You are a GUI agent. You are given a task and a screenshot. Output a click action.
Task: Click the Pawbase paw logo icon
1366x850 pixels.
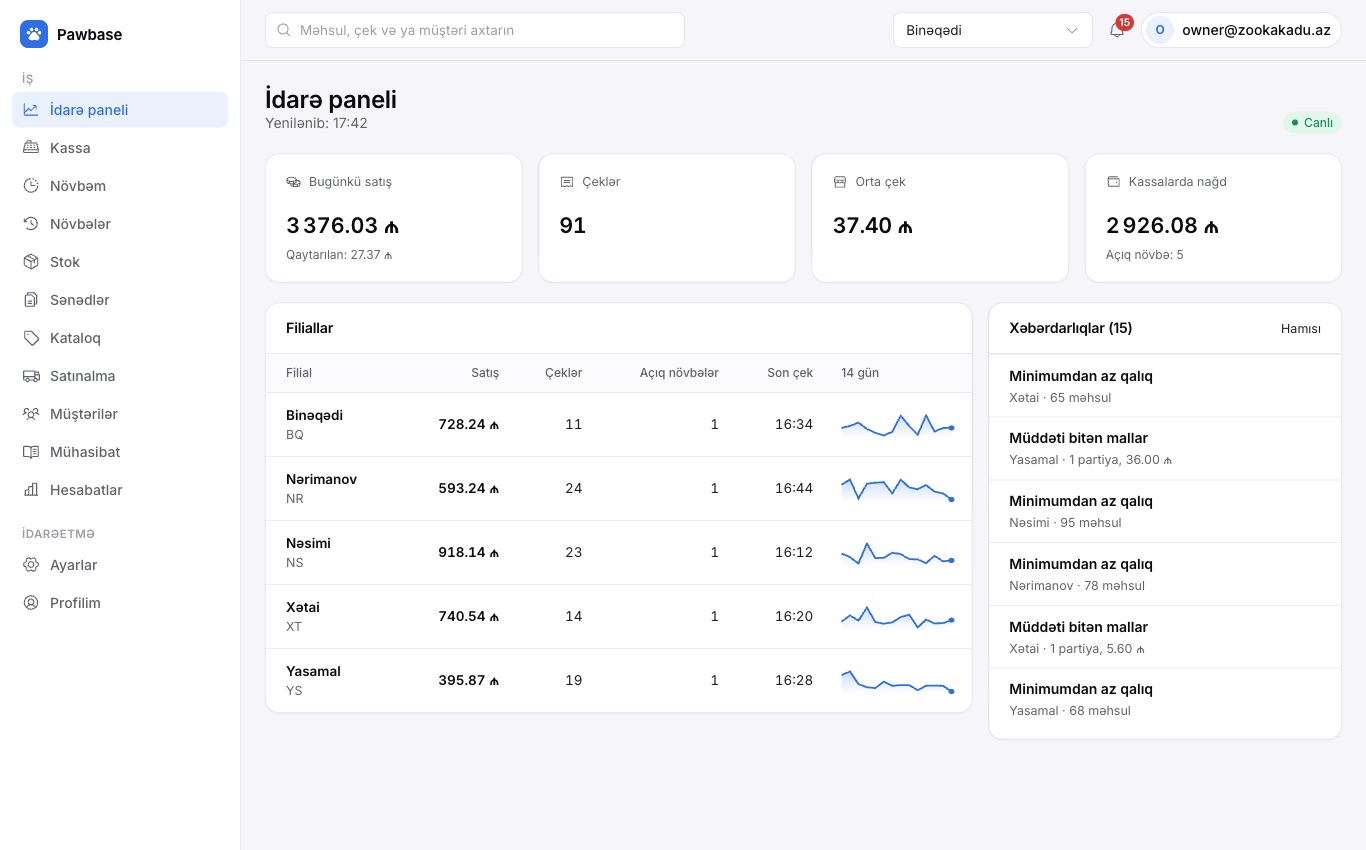(x=34, y=34)
